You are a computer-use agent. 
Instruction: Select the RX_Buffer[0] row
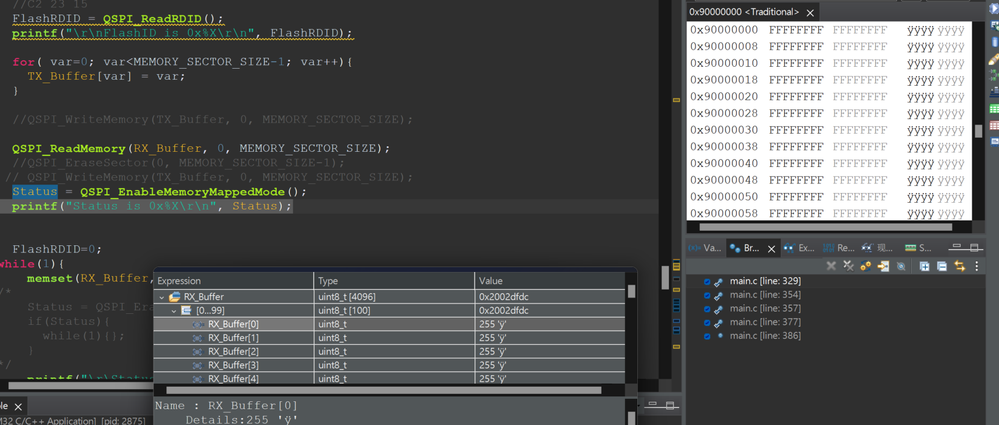(389, 324)
